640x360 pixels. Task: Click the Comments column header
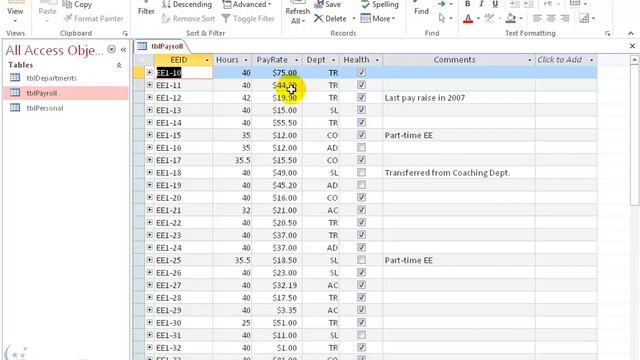pyautogui.click(x=459, y=60)
